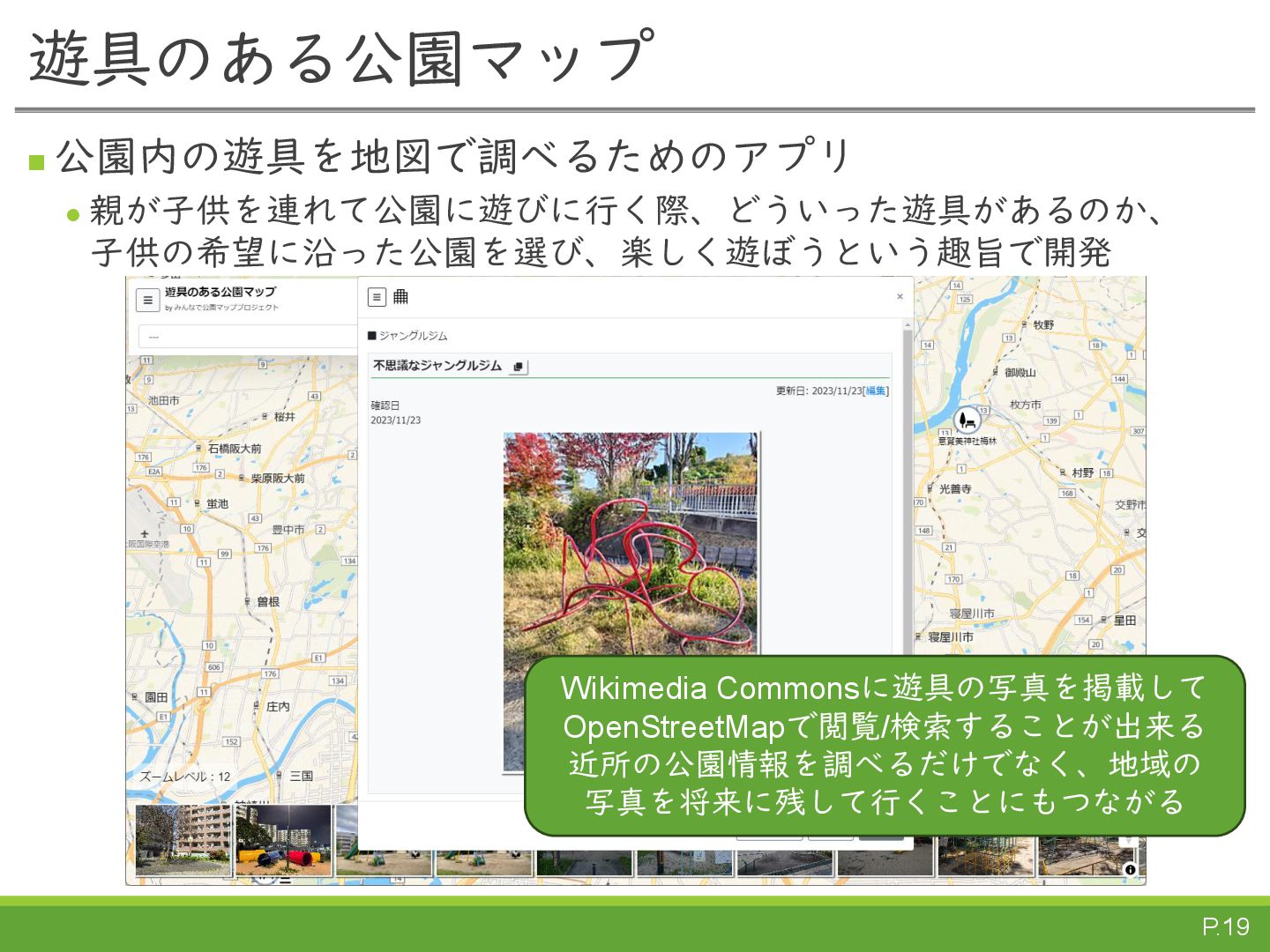Image resolution: width=1270 pixels, height=952 pixels.
Task: Open the 編集 edit link
Action: click(x=875, y=390)
